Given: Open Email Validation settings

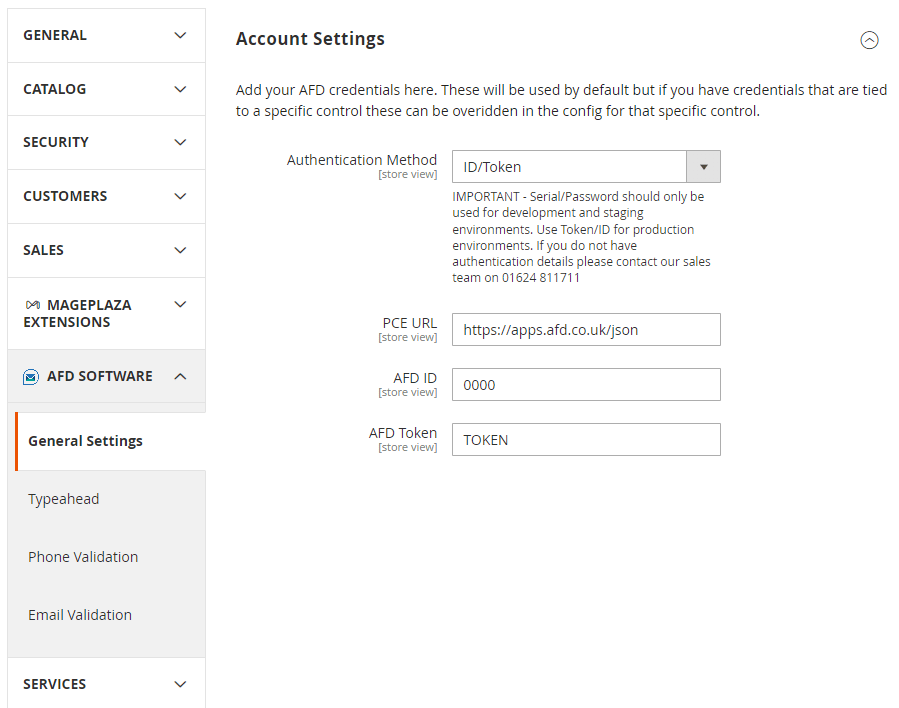Looking at the screenshot, I should click(80, 615).
